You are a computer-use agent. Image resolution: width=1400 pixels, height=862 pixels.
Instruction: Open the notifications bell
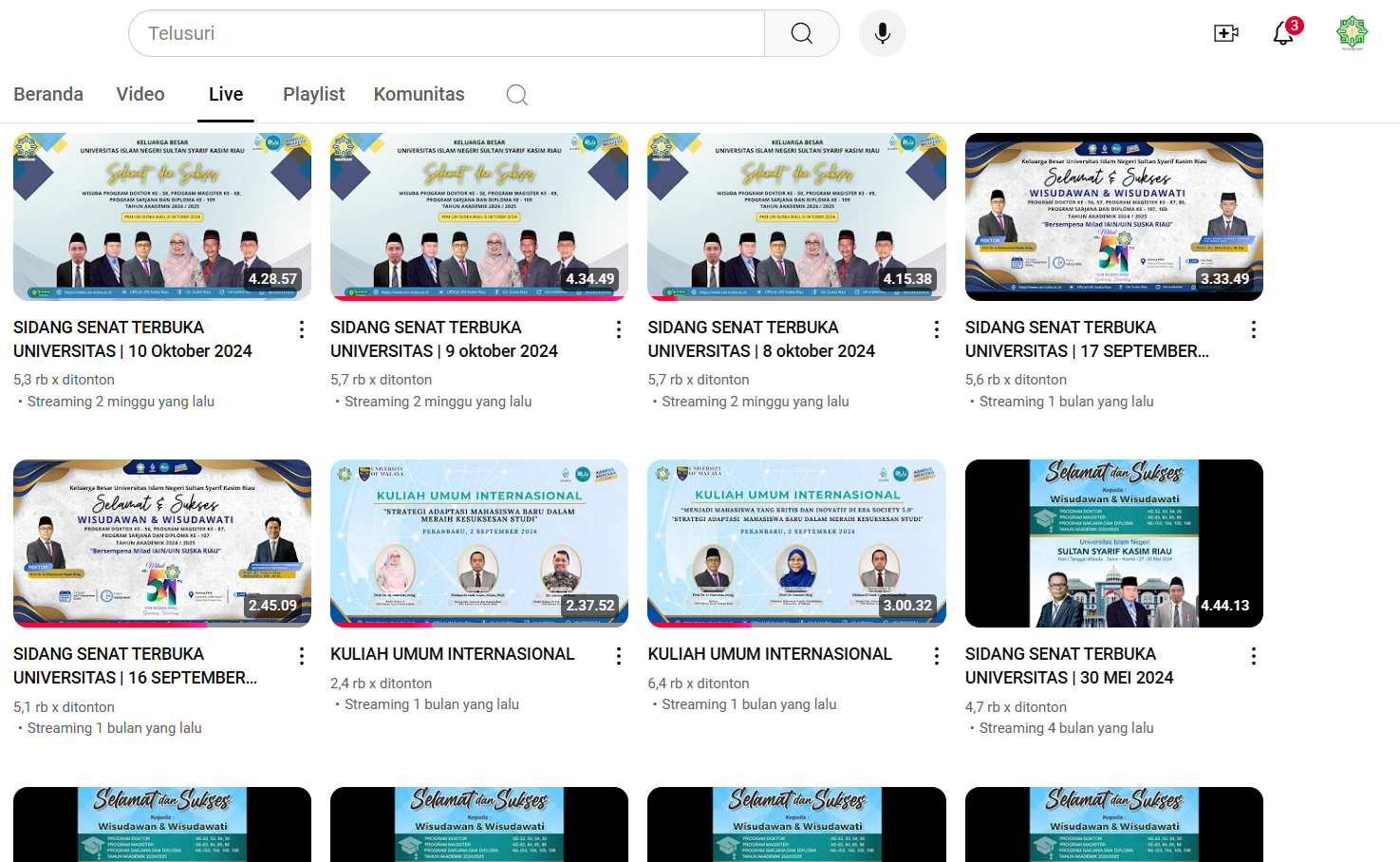point(1283,33)
